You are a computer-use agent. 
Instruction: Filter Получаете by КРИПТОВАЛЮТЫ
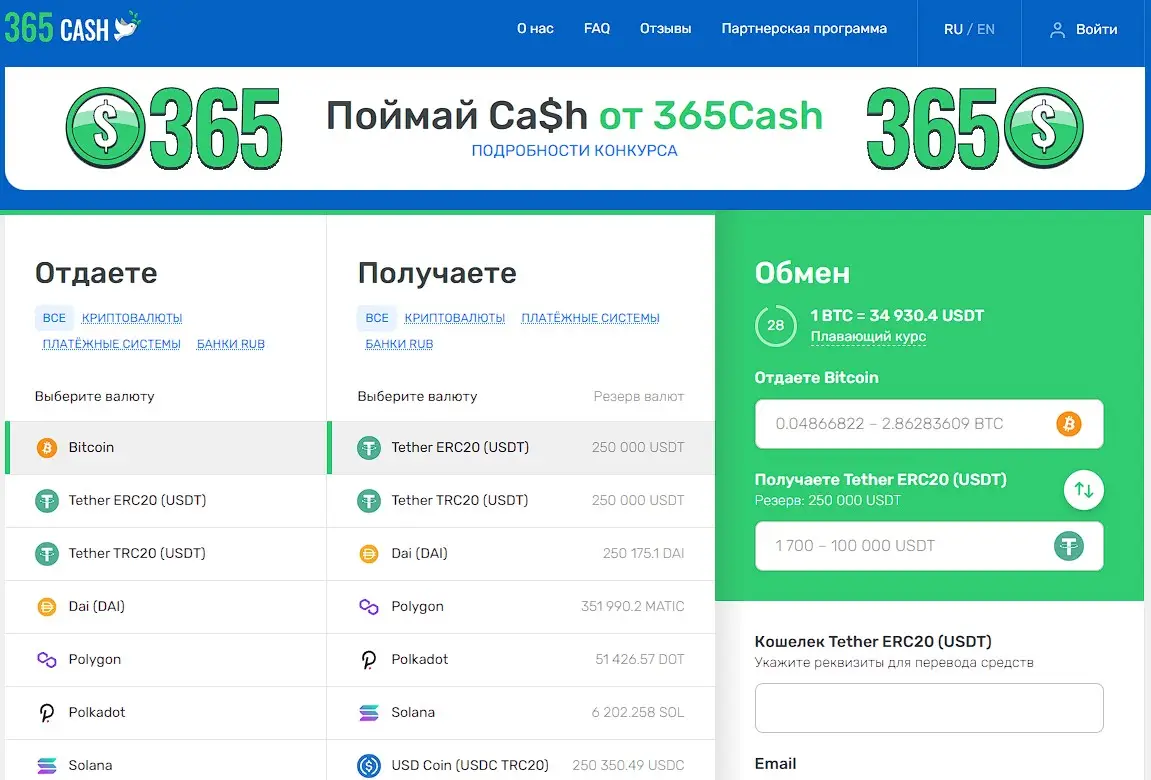(x=454, y=318)
